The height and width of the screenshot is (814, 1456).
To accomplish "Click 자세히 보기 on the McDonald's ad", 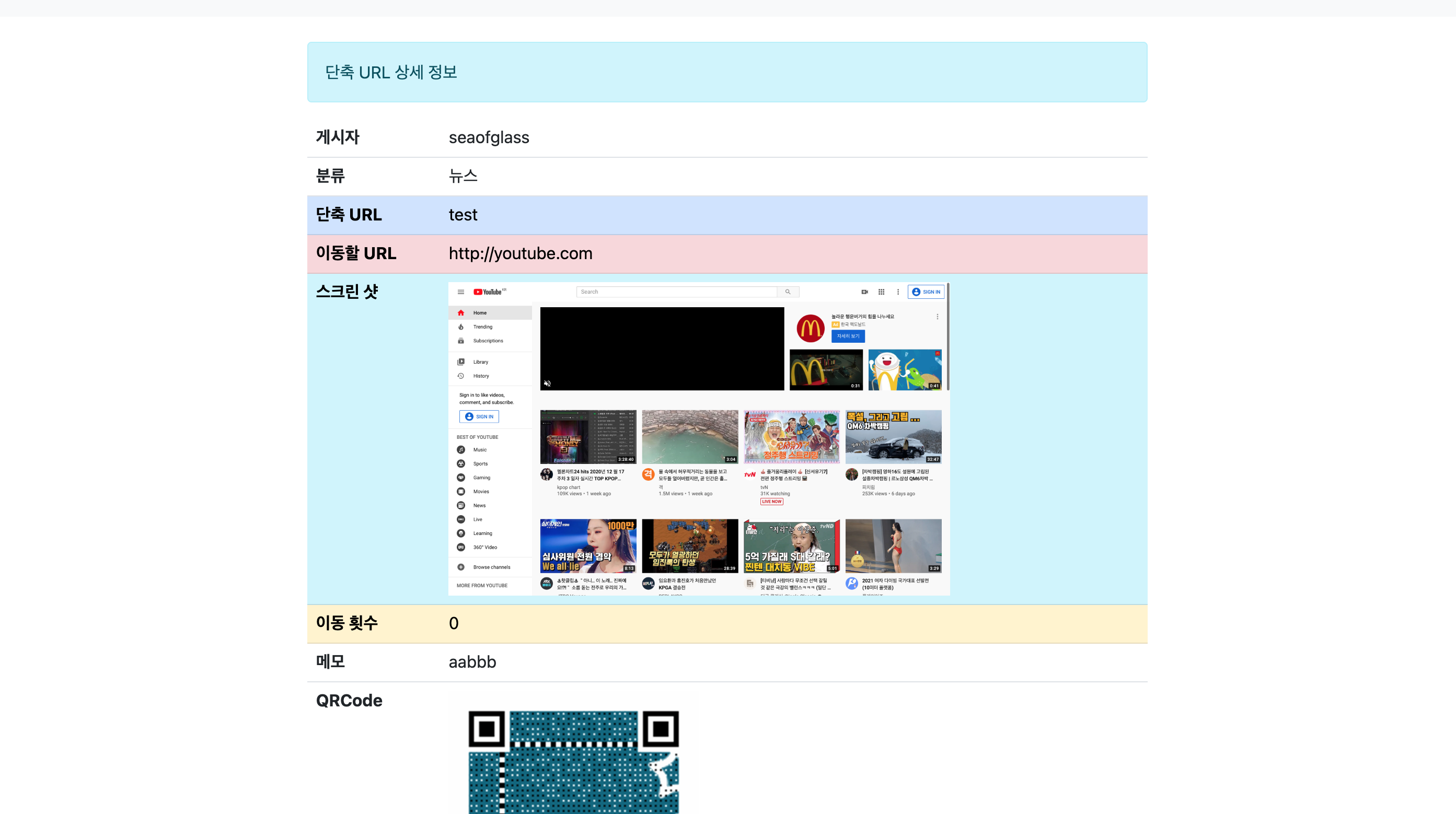I will tap(847, 336).
